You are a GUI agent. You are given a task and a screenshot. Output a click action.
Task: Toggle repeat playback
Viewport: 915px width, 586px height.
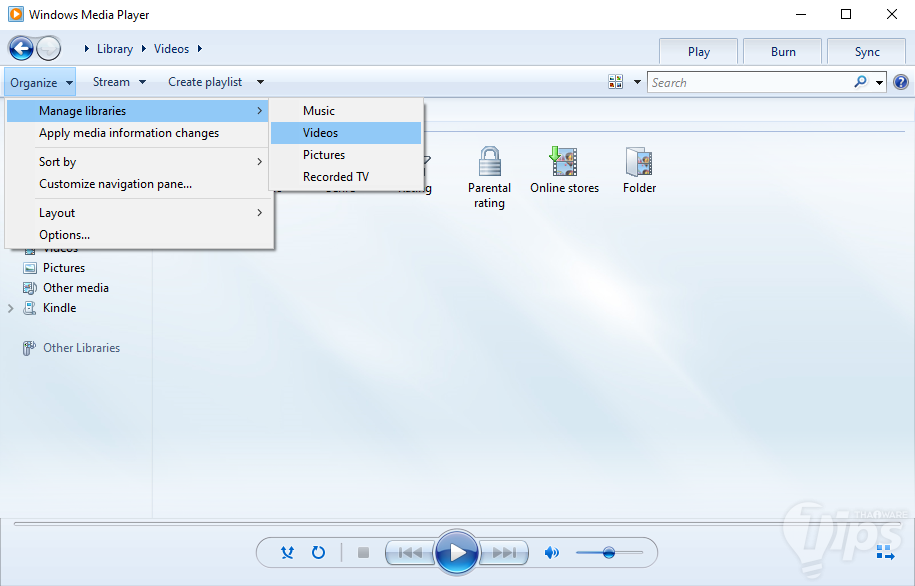[318, 552]
